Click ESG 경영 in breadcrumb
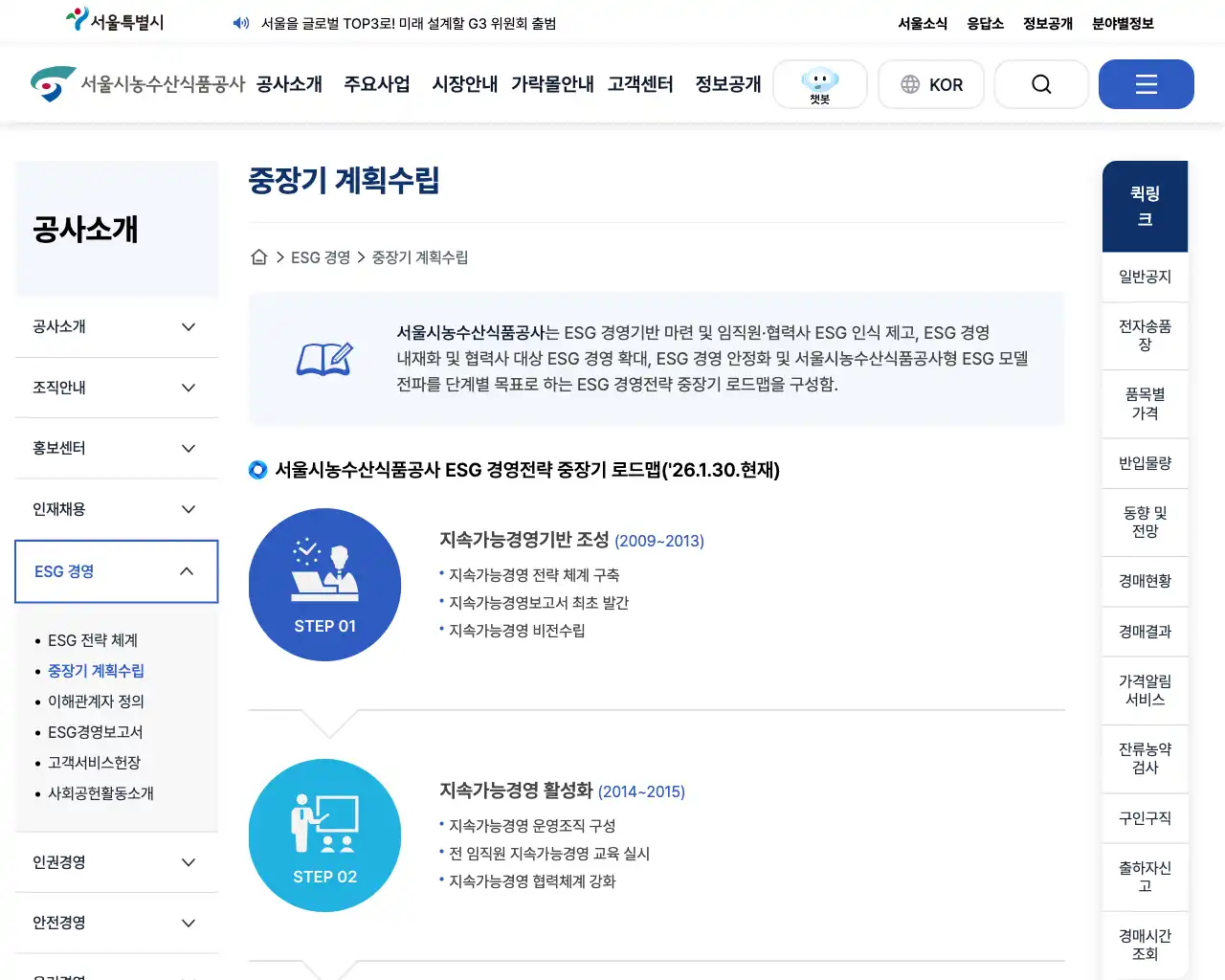 (321, 257)
